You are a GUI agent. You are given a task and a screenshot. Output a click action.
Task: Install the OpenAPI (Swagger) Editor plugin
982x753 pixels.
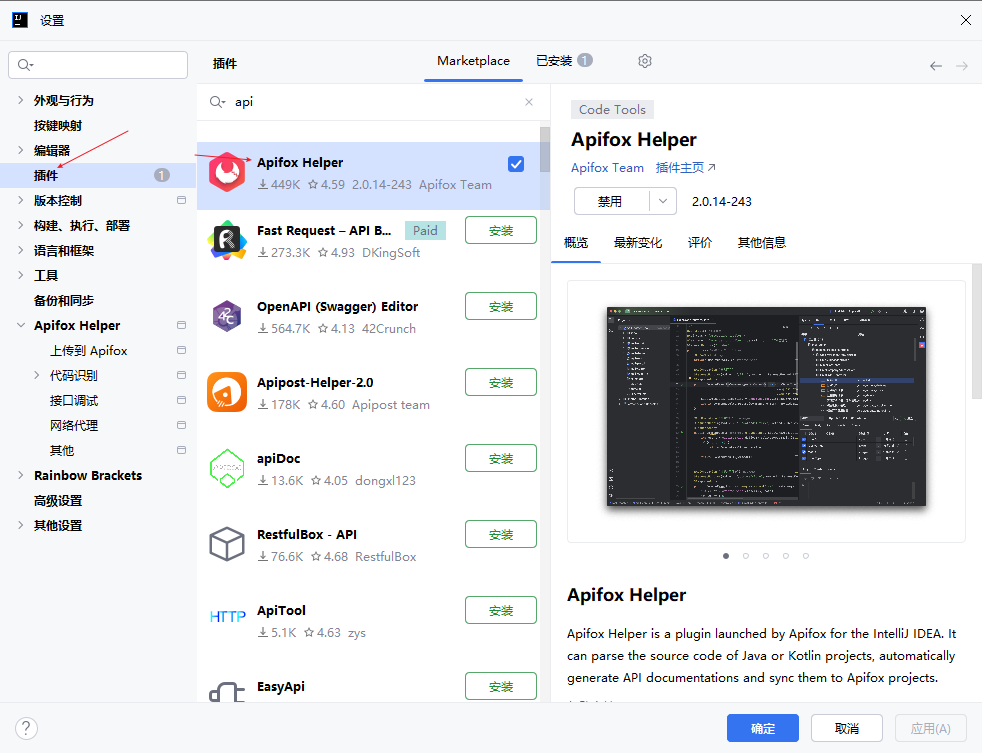click(x=501, y=306)
